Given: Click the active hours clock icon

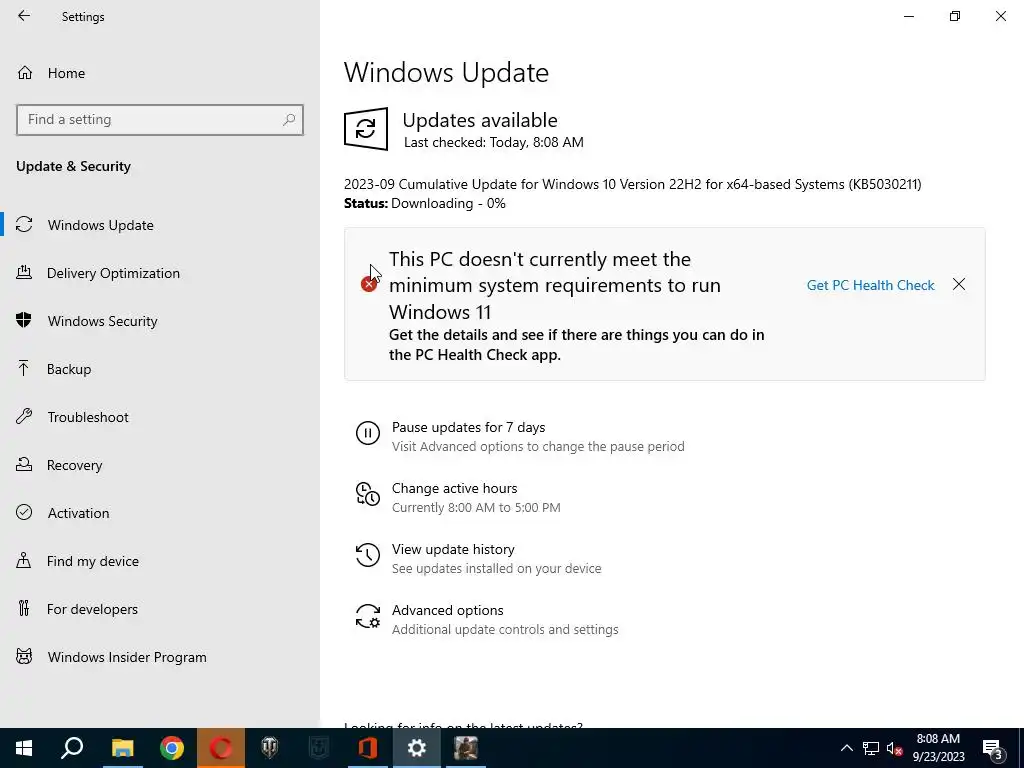Looking at the screenshot, I should (x=368, y=494).
